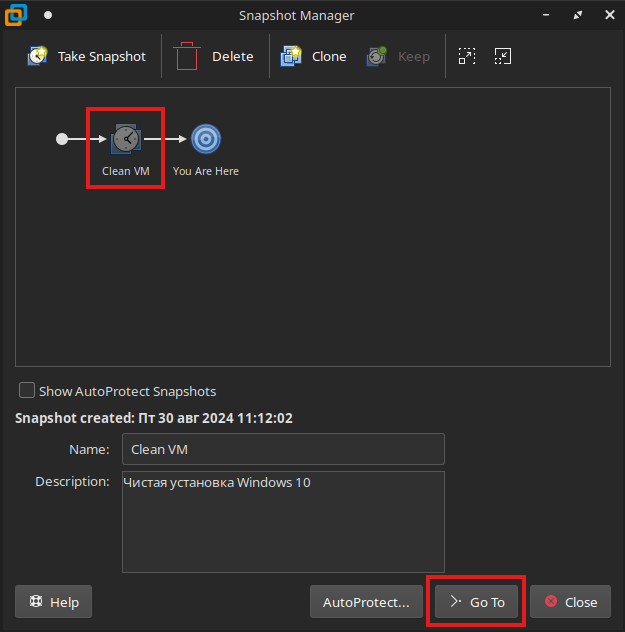Select the Clean VM snapshot node
The image size is (625, 632).
coord(125,140)
